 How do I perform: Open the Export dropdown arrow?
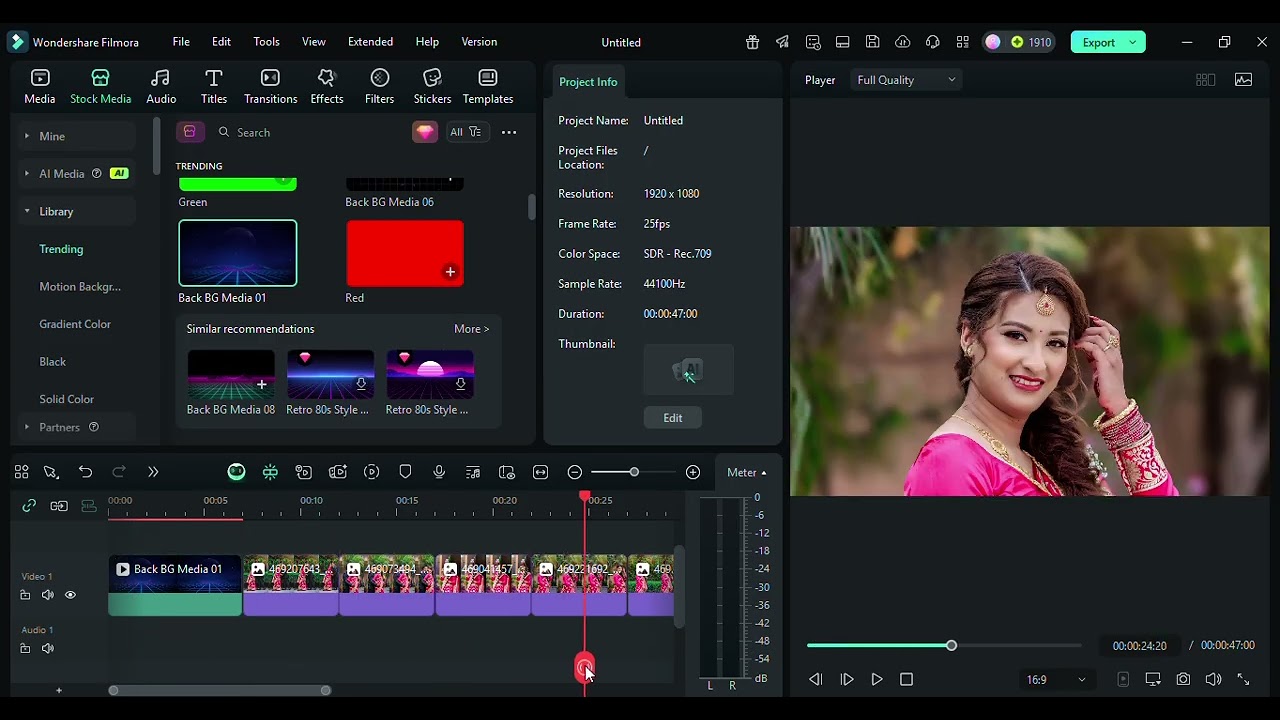(1133, 42)
